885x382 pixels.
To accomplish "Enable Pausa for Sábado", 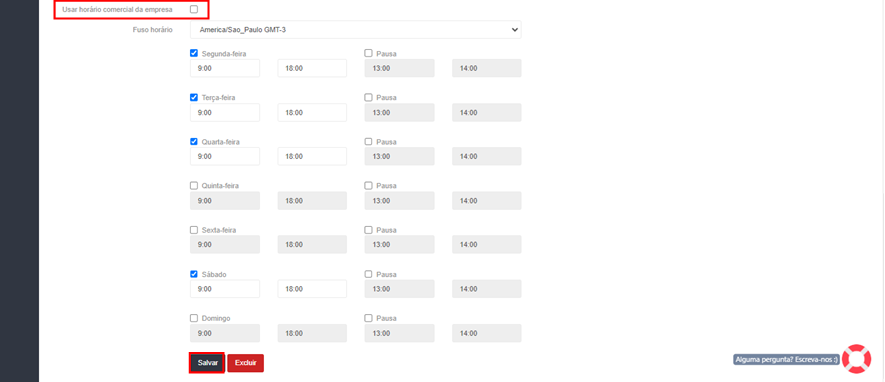I will (369, 274).
